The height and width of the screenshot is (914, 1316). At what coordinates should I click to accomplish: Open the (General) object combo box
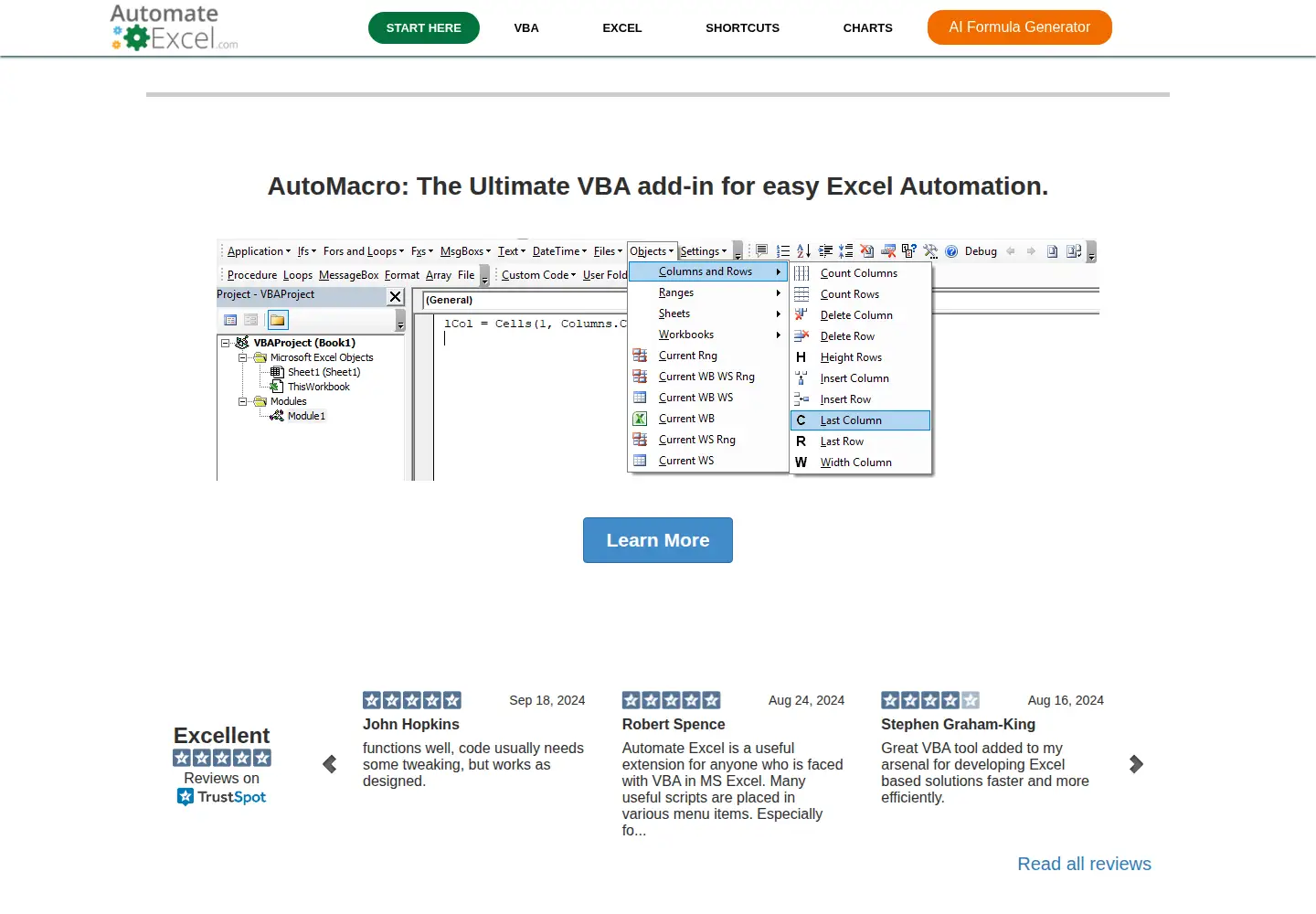tap(525, 300)
